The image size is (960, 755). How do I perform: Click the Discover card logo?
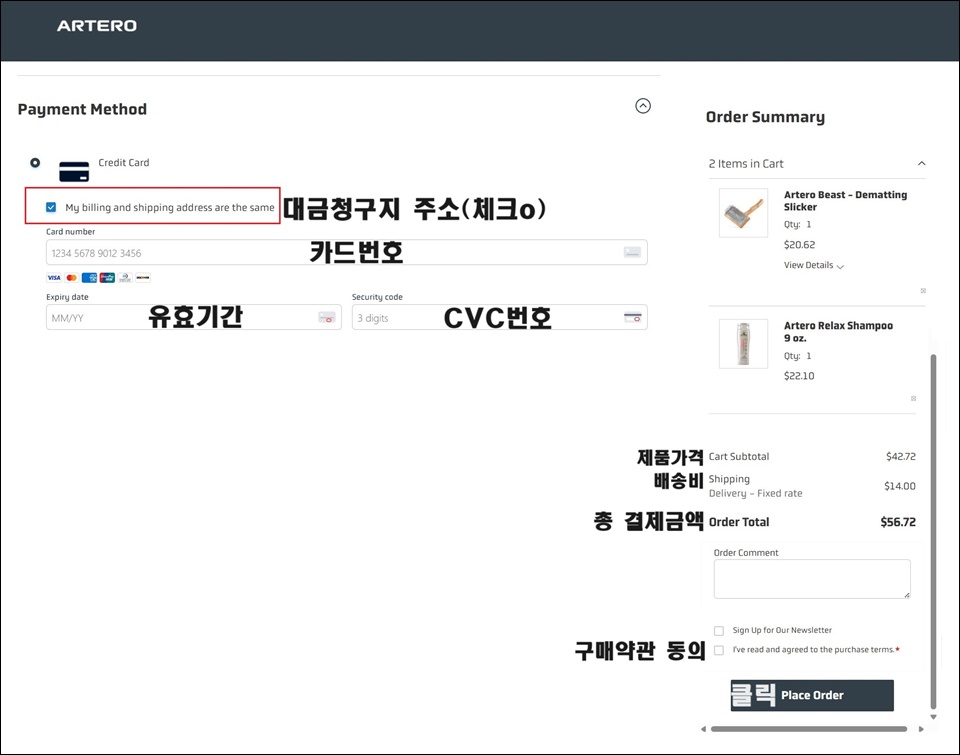click(x=143, y=277)
